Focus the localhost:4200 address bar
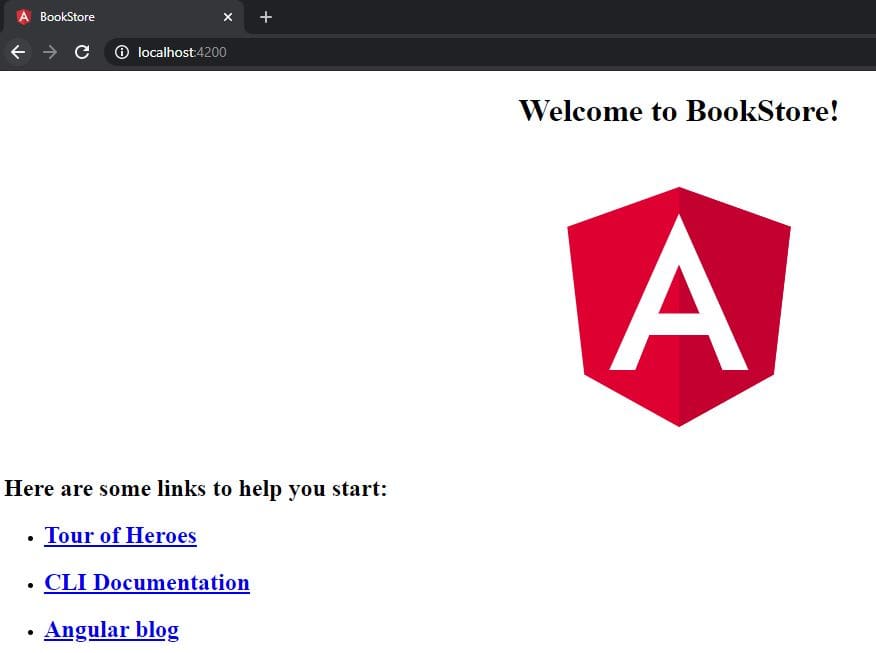Screen dimensions: 876x653 click(492, 52)
